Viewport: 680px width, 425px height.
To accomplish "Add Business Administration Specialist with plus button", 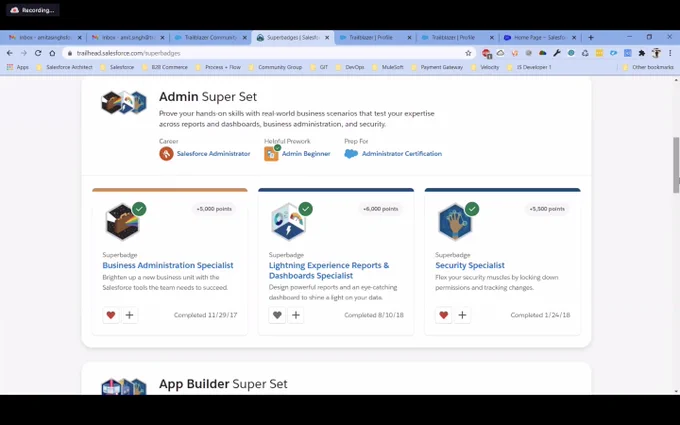I will tap(129, 315).
